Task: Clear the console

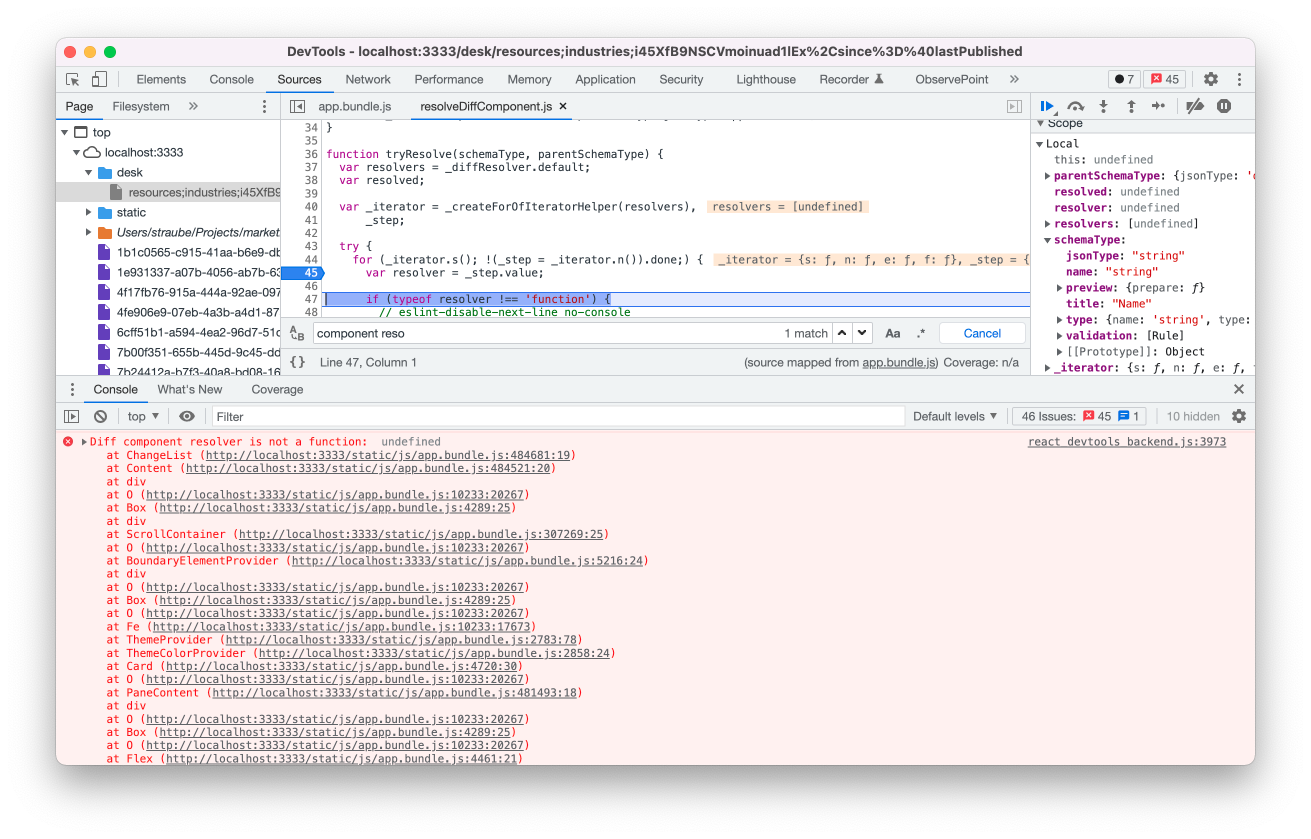Action: 100,416
